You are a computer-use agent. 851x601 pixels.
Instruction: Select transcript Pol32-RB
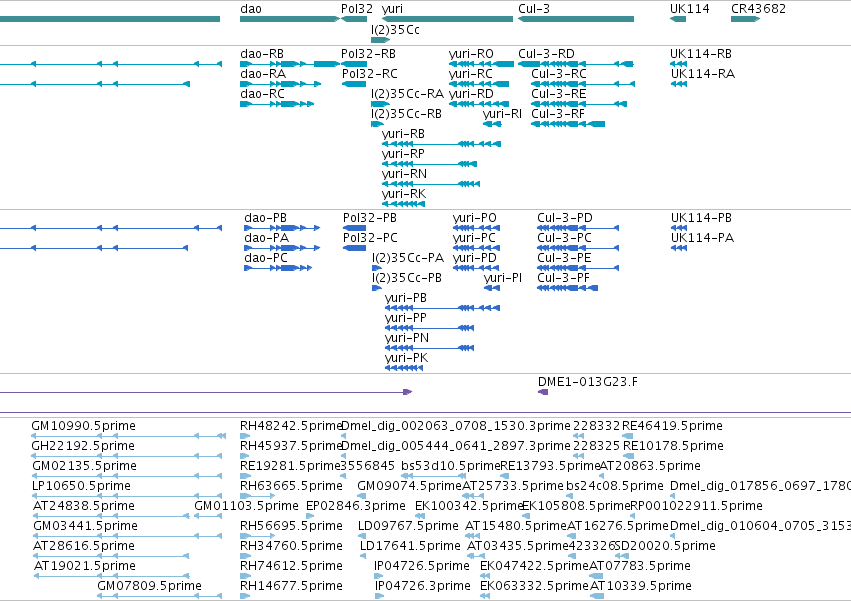(354, 64)
